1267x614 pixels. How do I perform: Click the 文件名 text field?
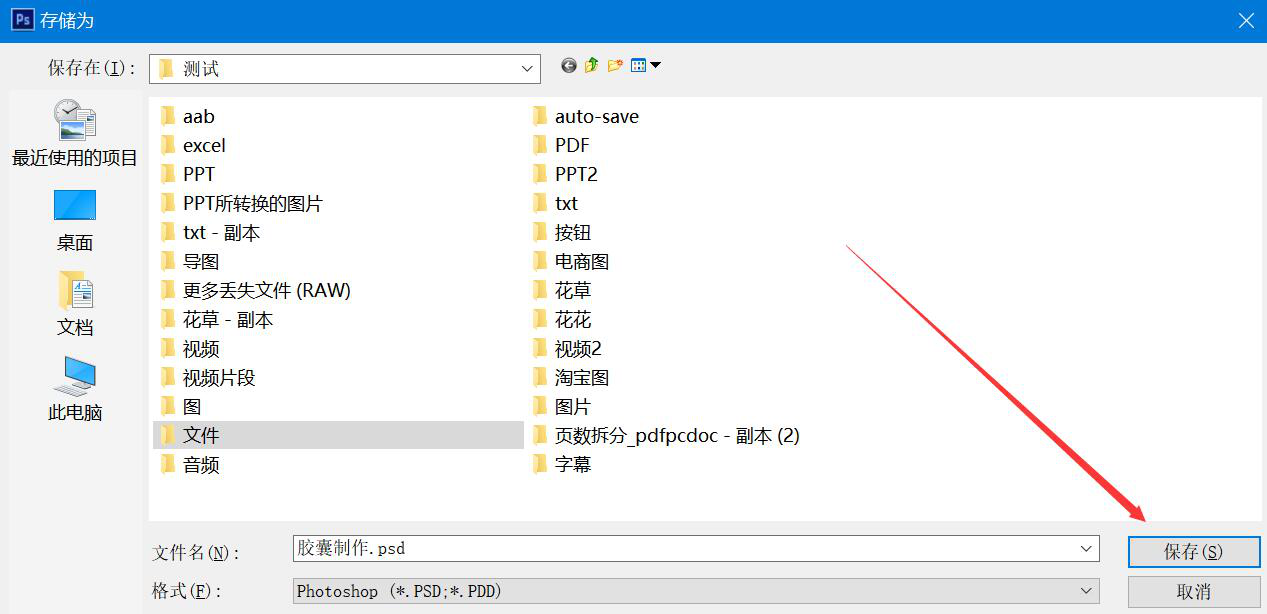click(x=680, y=549)
